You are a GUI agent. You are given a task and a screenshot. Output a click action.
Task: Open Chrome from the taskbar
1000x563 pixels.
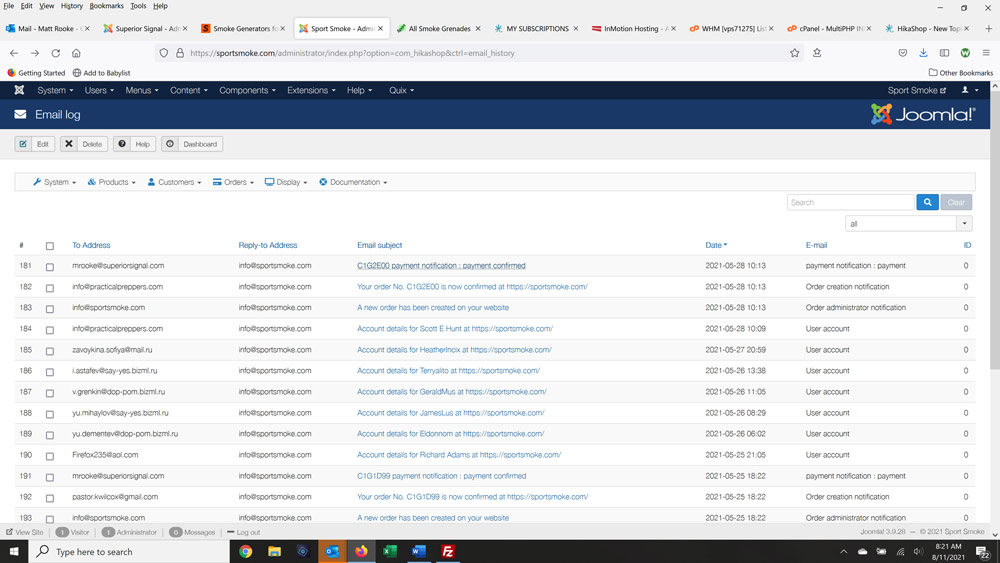coord(246,552)
